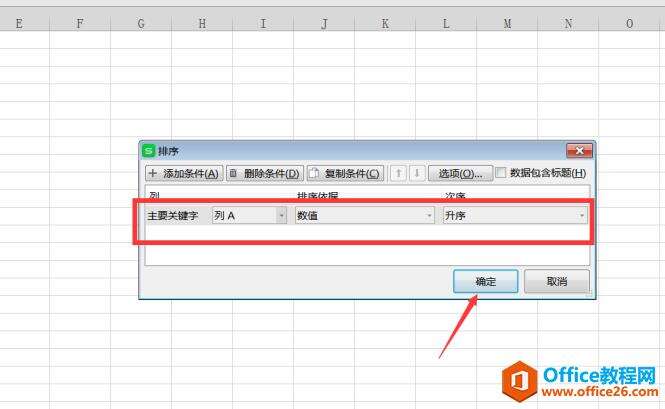Viewport: 665px width, 409px height.
Task: Close the 排序 dialog window
Action: (579, 151)
